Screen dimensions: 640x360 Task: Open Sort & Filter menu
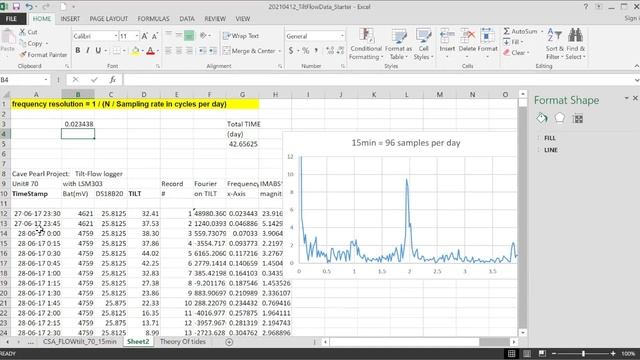pos(554,44)
